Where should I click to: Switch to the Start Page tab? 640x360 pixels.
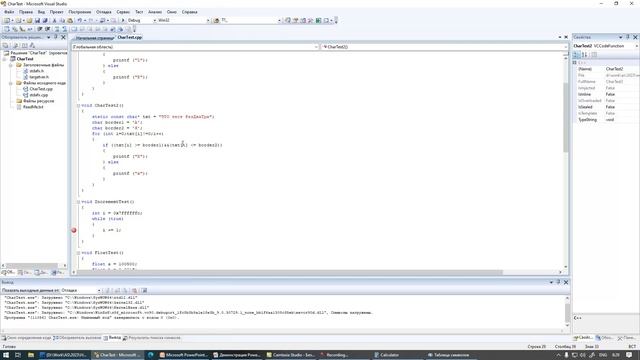[x=94, y=38]
